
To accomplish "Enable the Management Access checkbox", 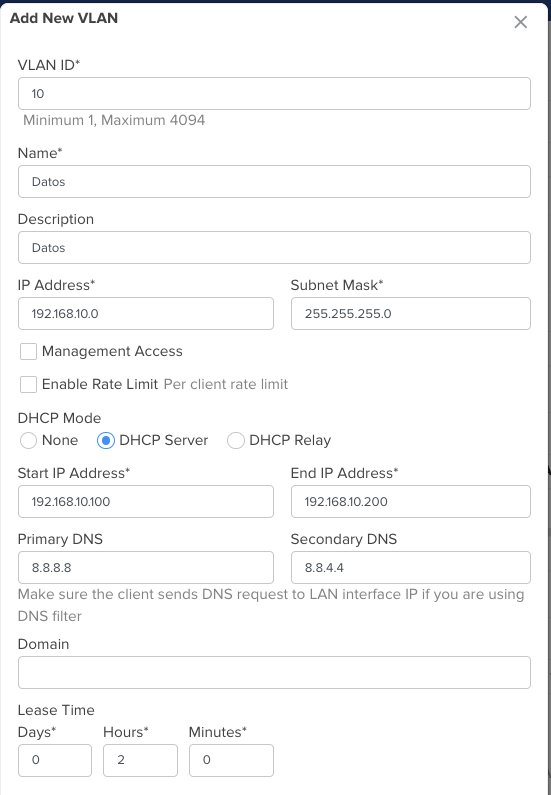I will (x=28, y=351).
